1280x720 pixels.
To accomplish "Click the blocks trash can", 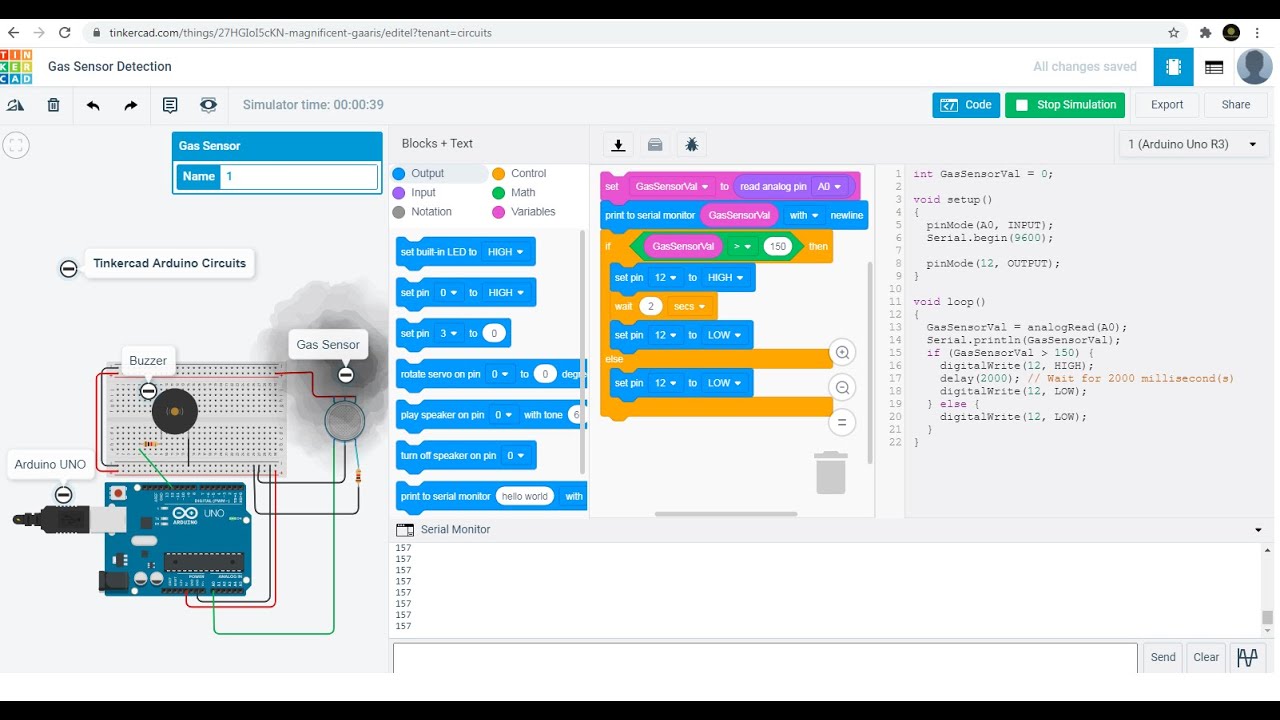I will tap(831, 472).
